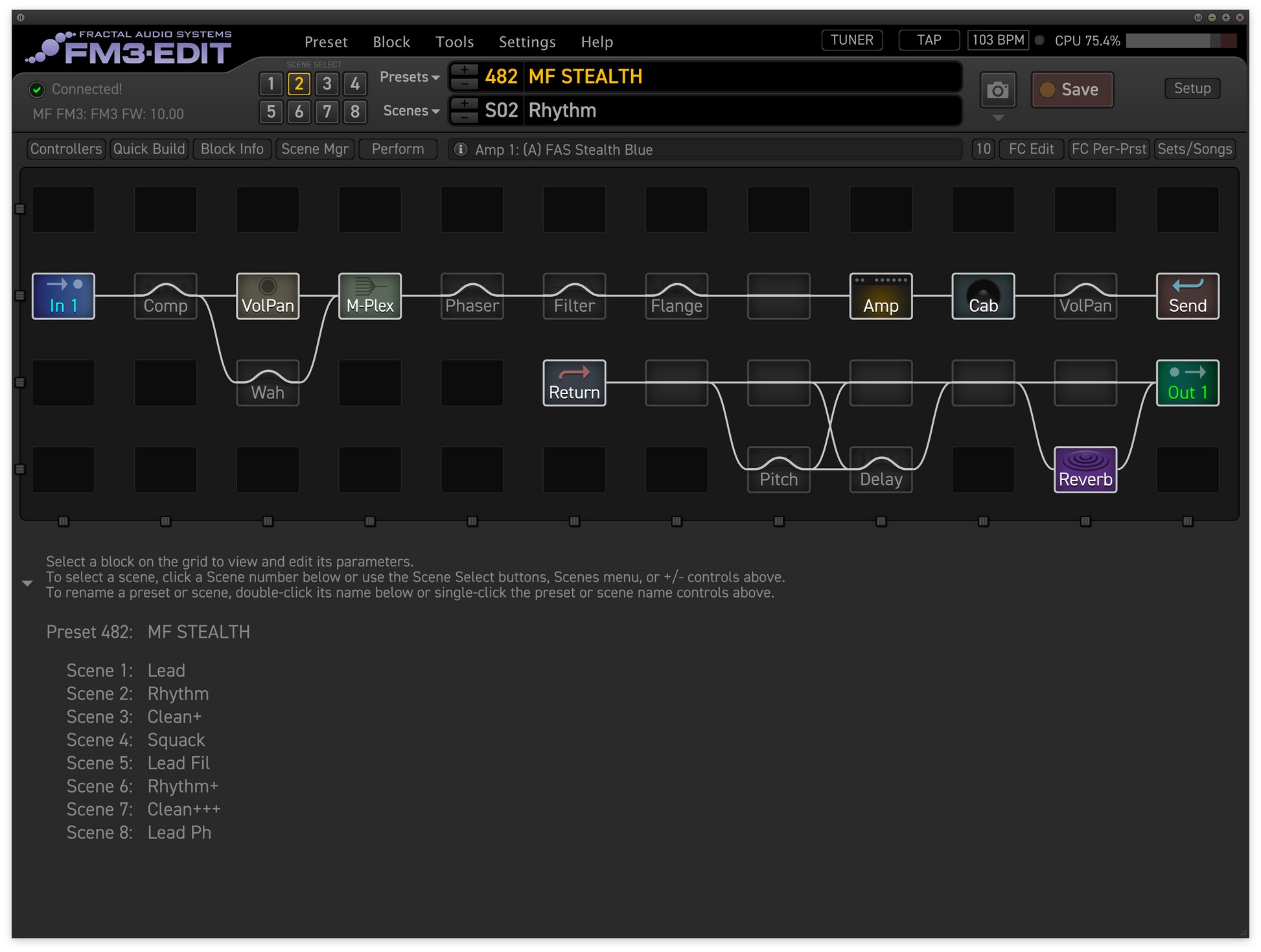Click the Cab block icon
Viewport: 1261px width, 952px height.
coord(983,296)
